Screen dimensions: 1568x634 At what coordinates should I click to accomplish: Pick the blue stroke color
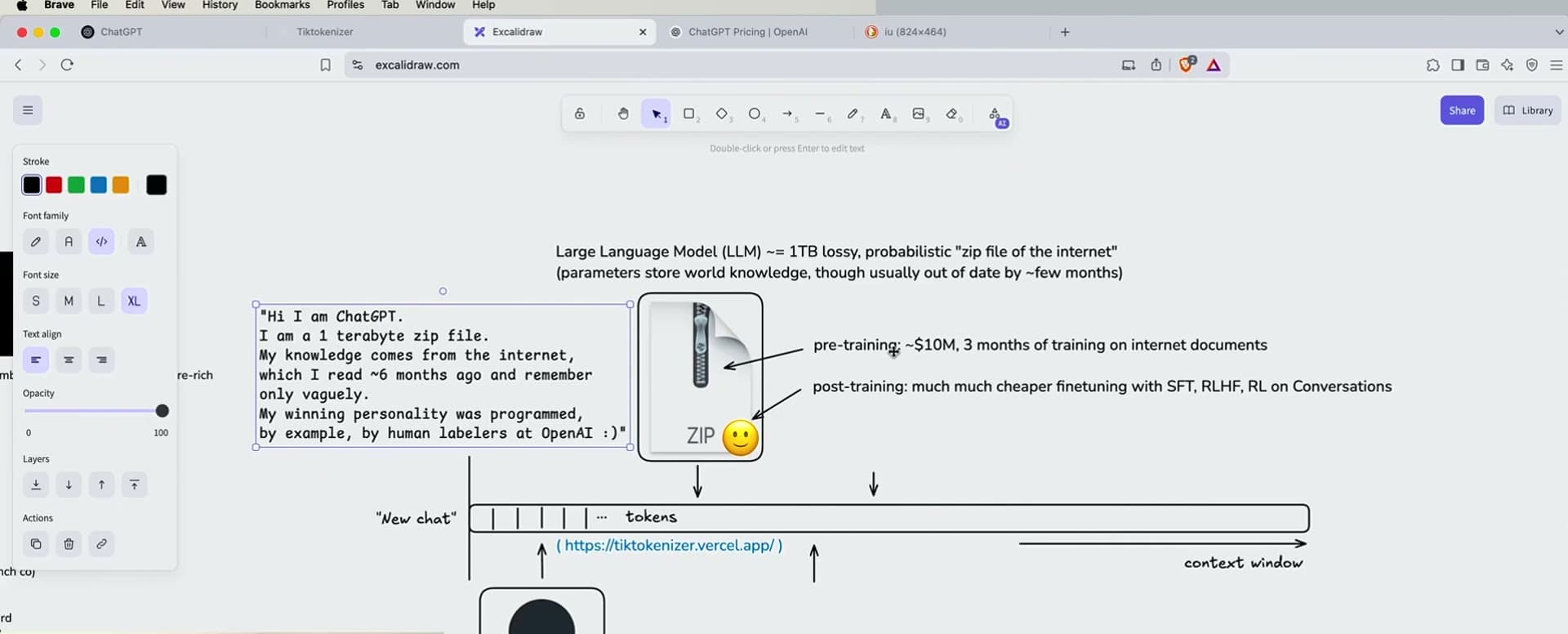pyautogui.click(x=99, y=185)
